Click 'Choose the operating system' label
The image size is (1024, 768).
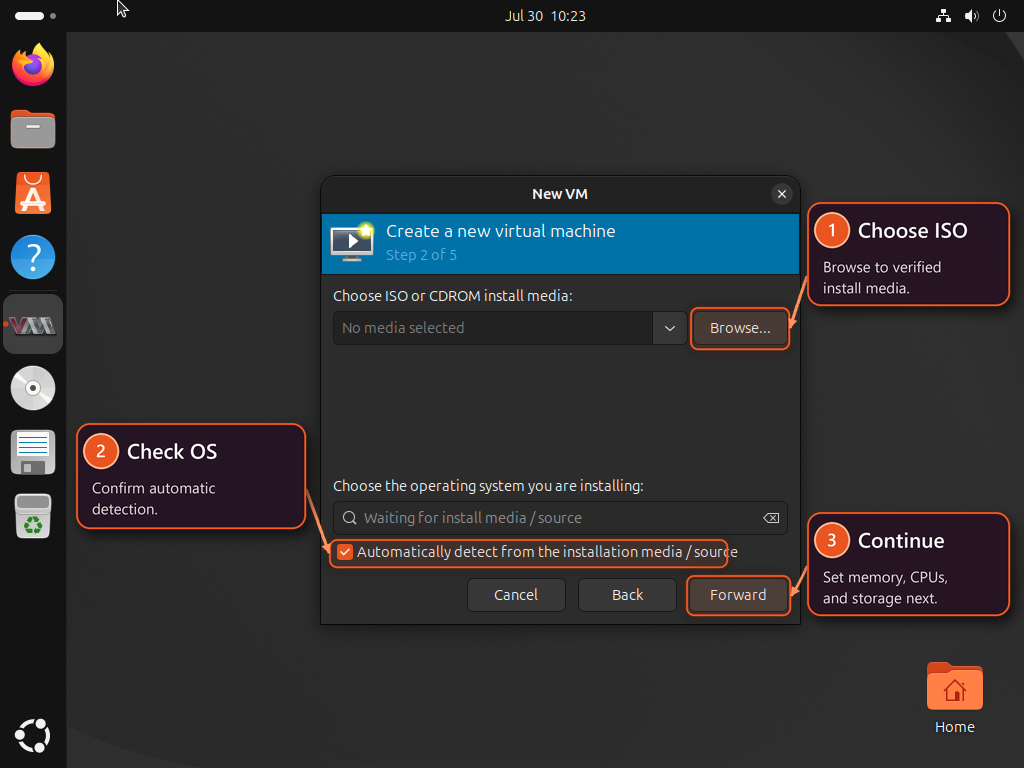pyautogui.click(x=488, y=486)
